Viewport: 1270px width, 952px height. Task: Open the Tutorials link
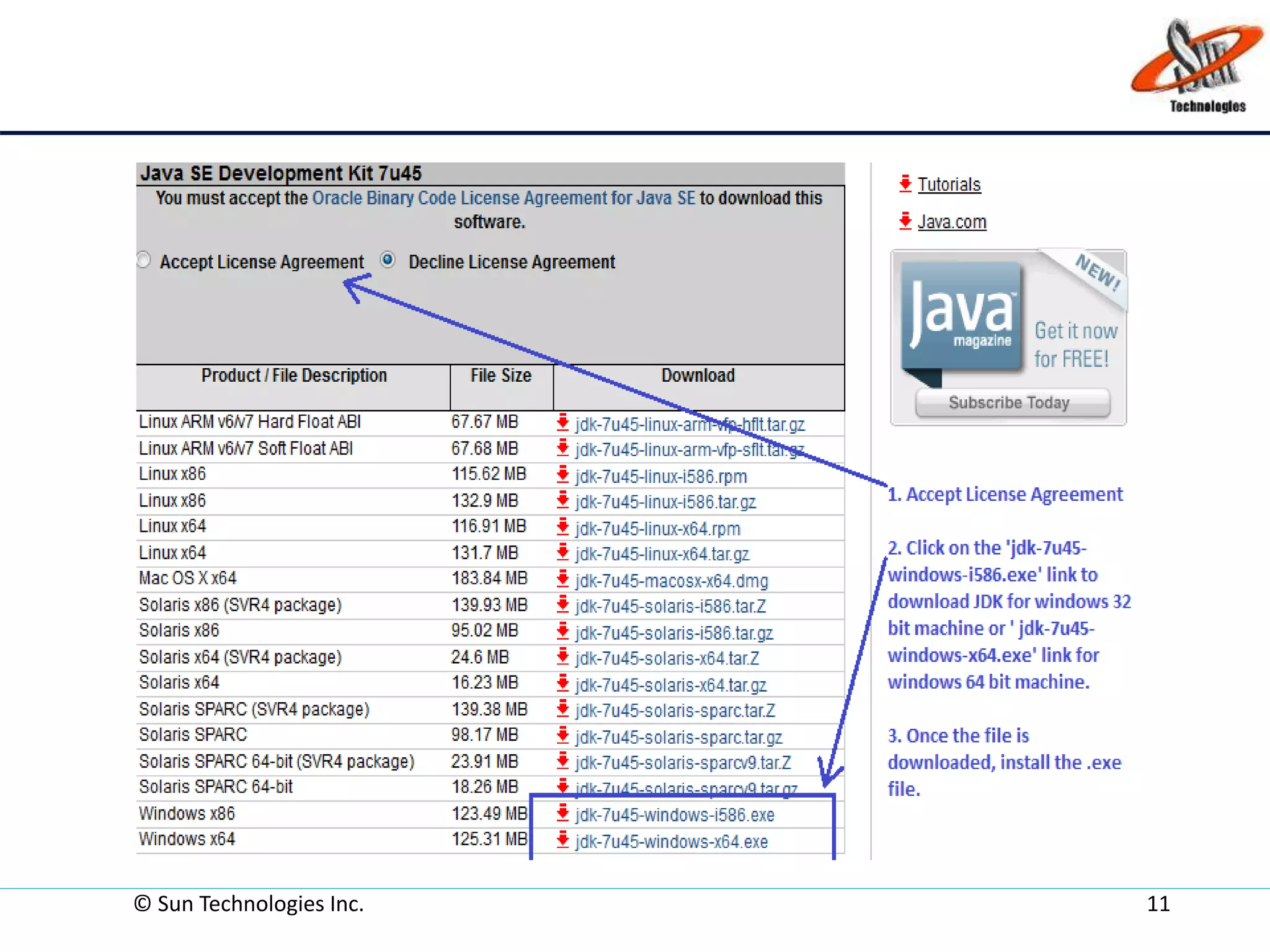point(949,185)
